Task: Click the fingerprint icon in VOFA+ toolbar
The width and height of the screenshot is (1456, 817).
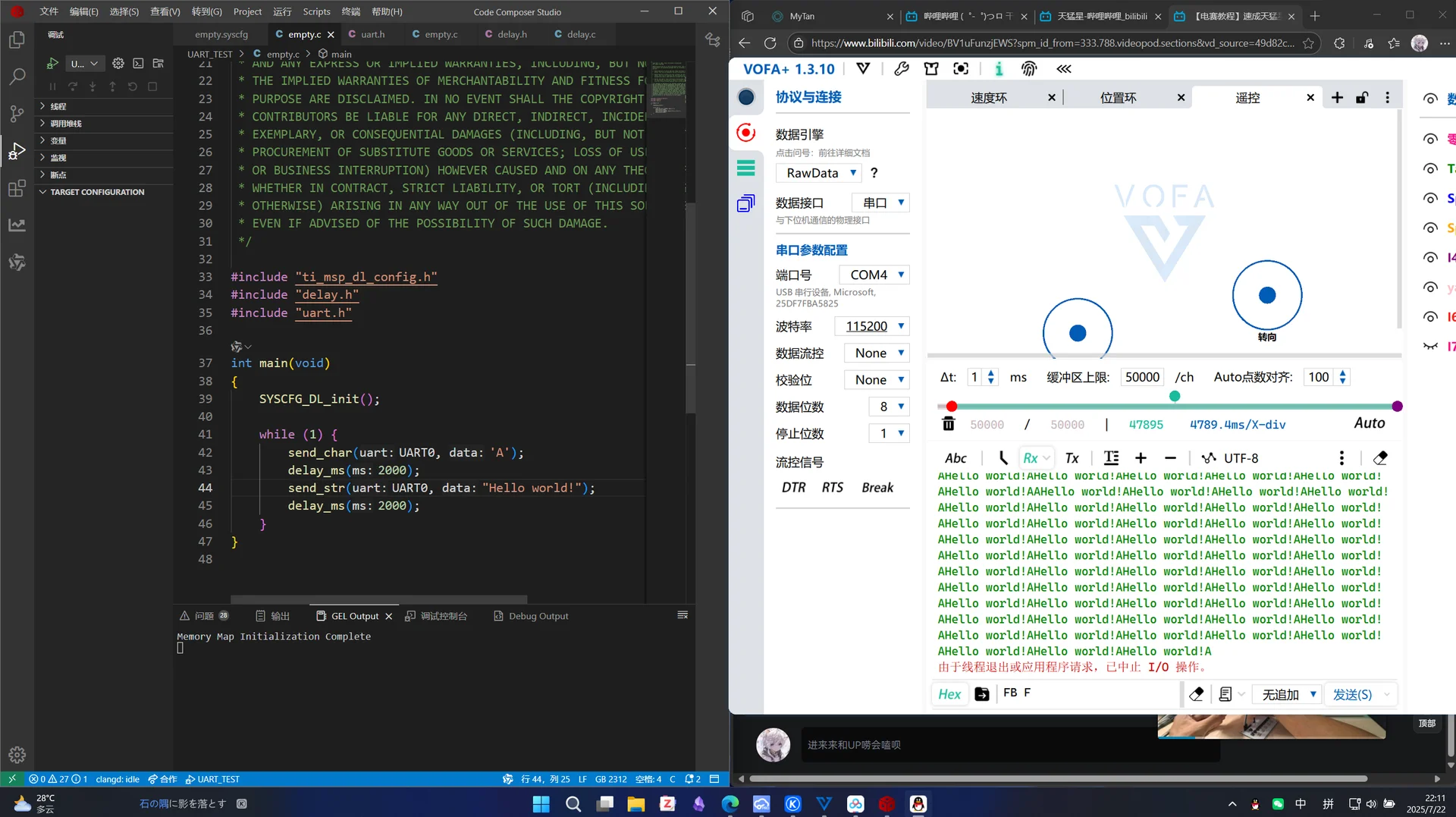Action: coord(1028,69)
